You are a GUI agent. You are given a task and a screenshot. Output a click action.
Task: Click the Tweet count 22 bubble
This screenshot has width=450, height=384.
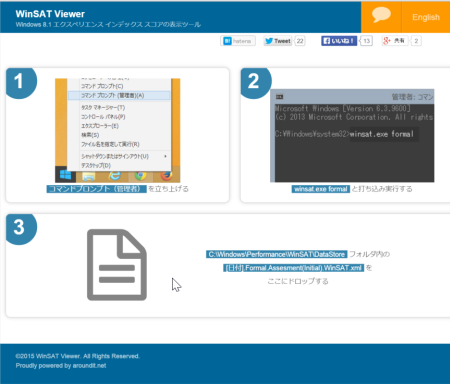pyautogui.click(x=300, y=41)
